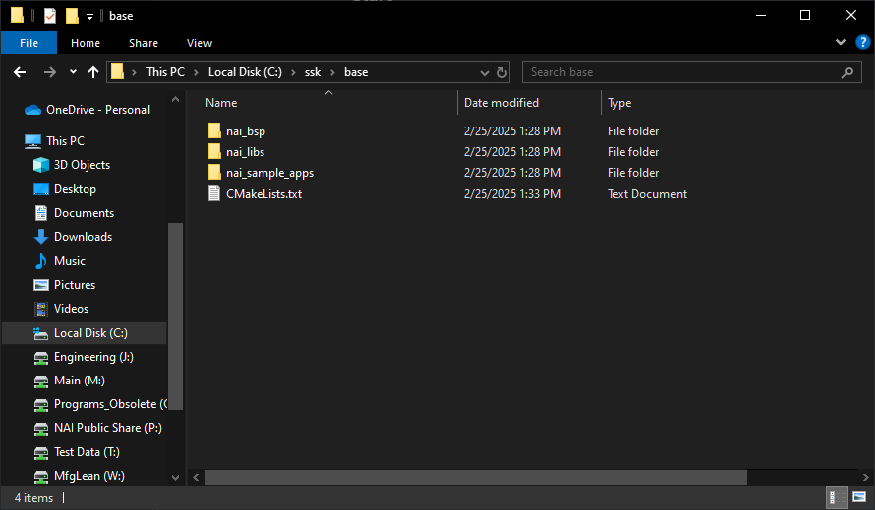The height and width of the screenshot is (510, 875).
Task: Switch to Large icons view layout
Action: 859,497
